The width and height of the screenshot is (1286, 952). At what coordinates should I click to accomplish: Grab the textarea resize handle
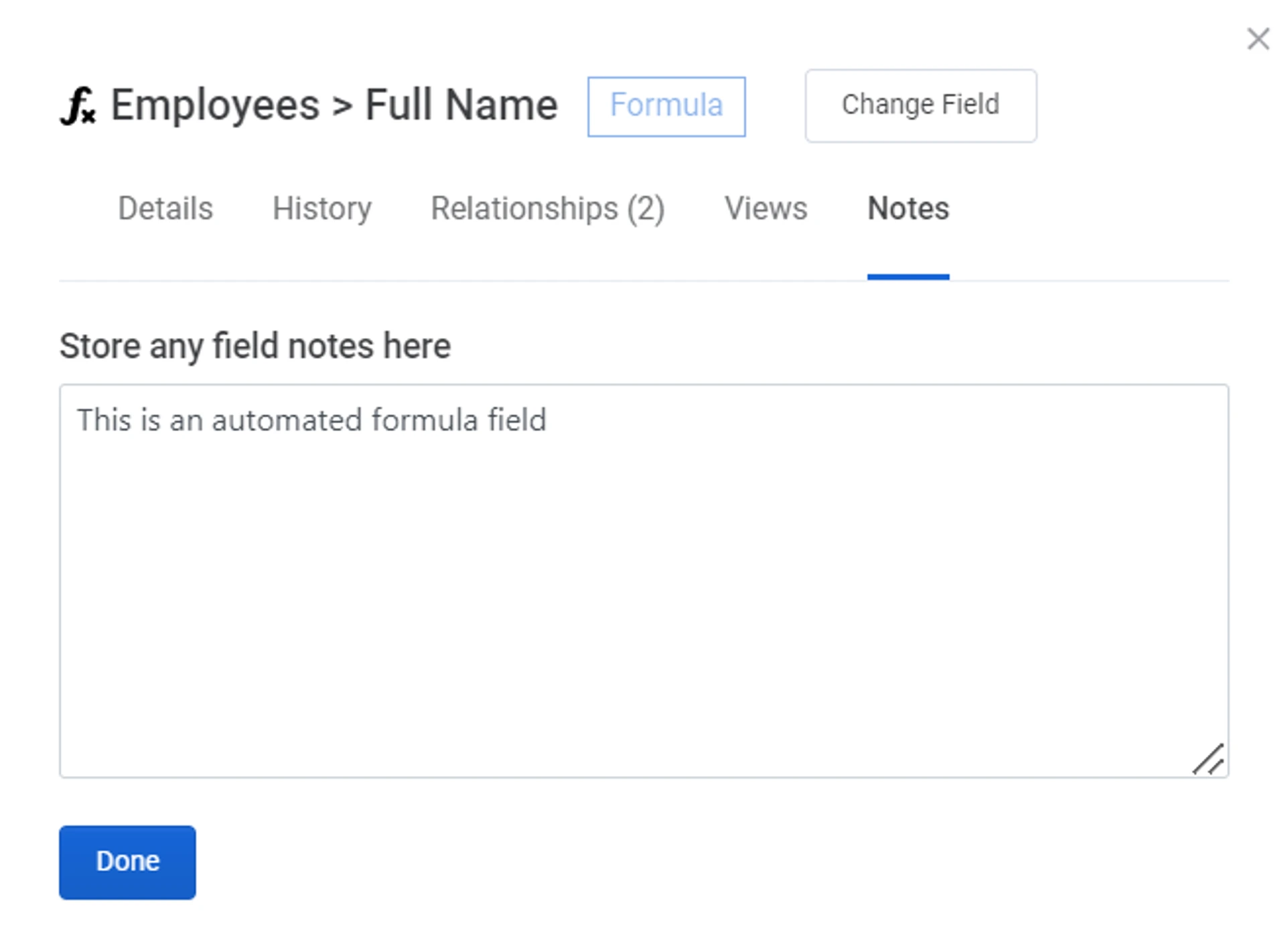pos(1209,760)
